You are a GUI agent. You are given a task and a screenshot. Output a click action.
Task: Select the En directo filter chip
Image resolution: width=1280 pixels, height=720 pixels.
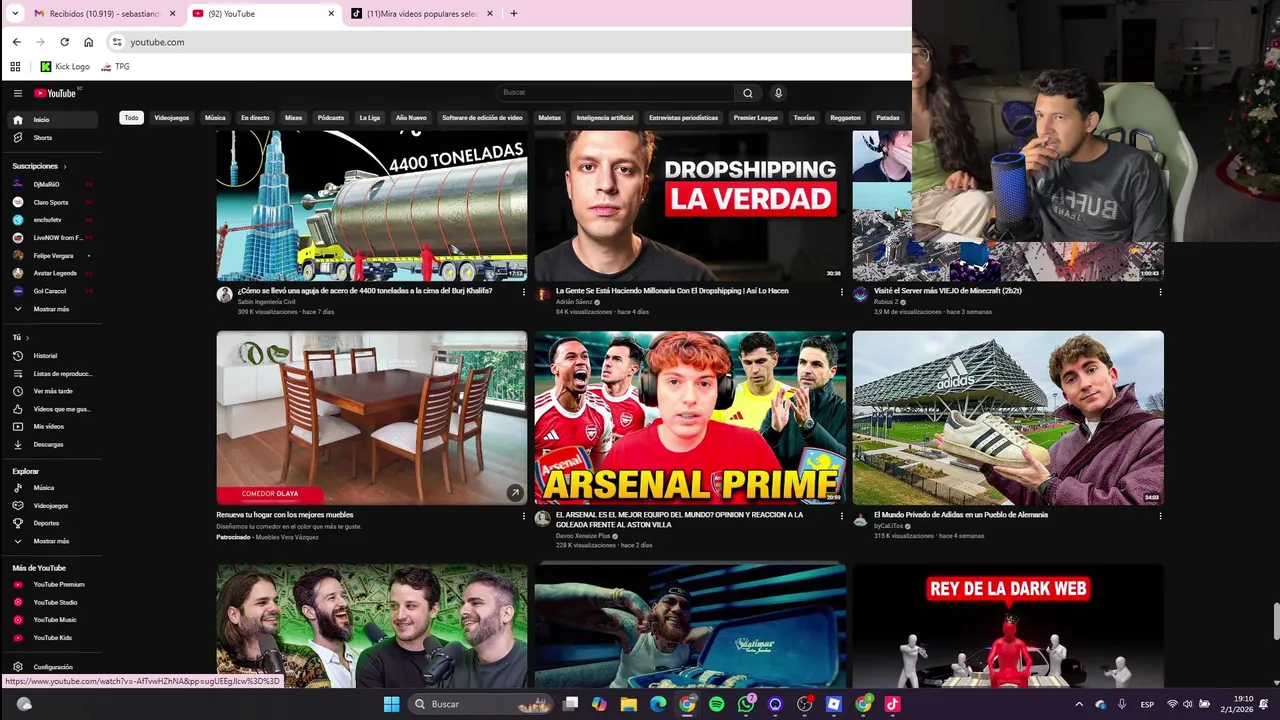[x=255, y=118]
